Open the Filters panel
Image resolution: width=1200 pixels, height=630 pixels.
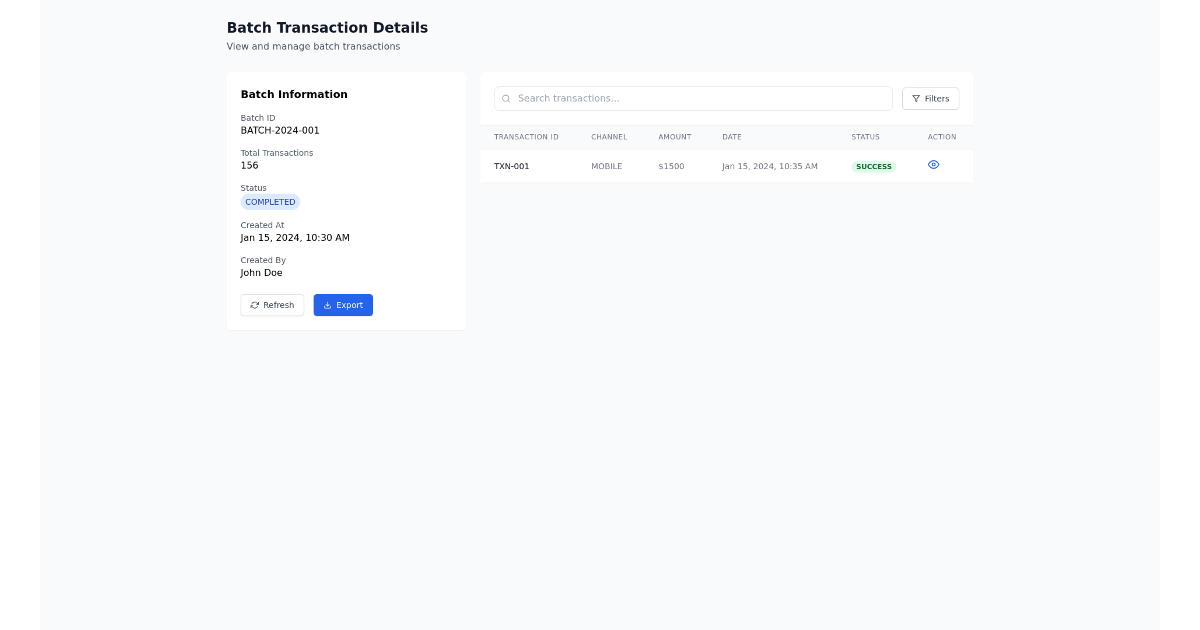tap(930, 98)
